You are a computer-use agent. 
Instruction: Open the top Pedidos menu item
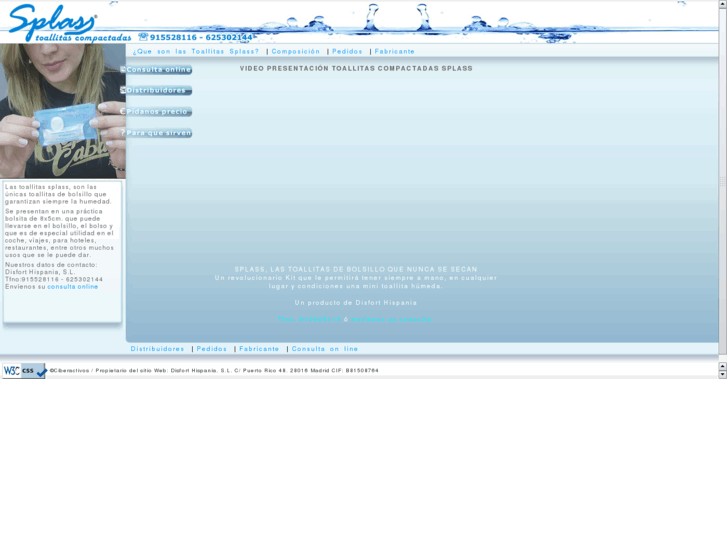pos(347,51)
